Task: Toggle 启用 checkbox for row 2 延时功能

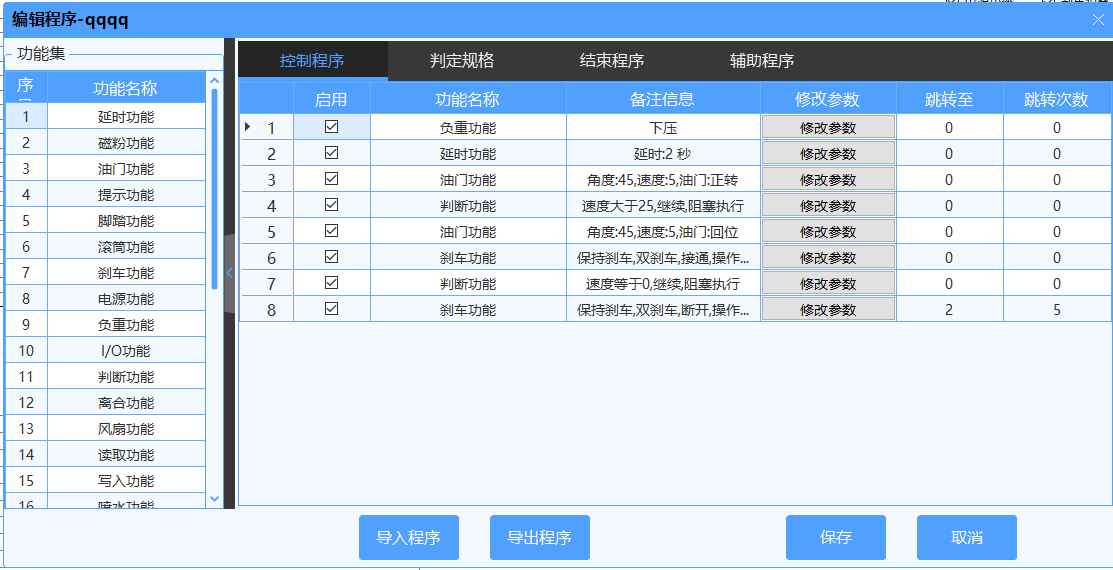Action: [331, 153]
